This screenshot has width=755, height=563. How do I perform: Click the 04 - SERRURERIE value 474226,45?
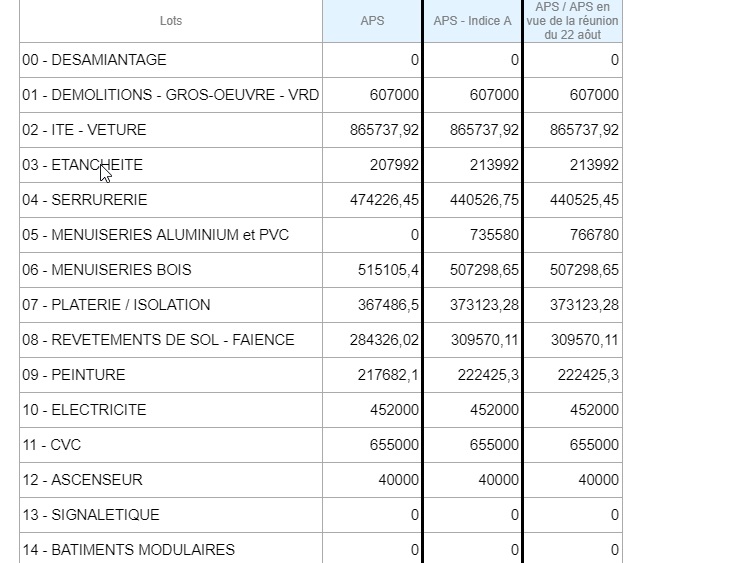[x=384, y=200]
